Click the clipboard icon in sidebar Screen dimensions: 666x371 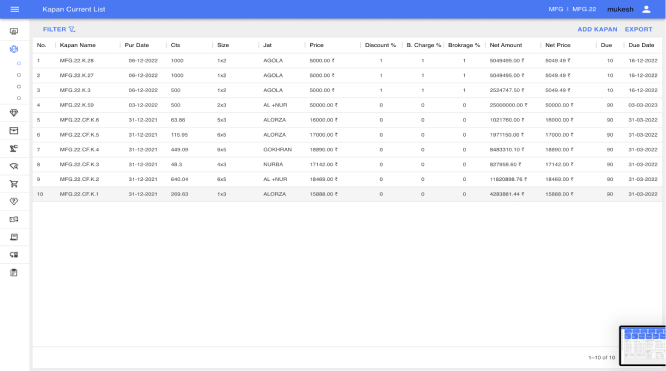14,273
